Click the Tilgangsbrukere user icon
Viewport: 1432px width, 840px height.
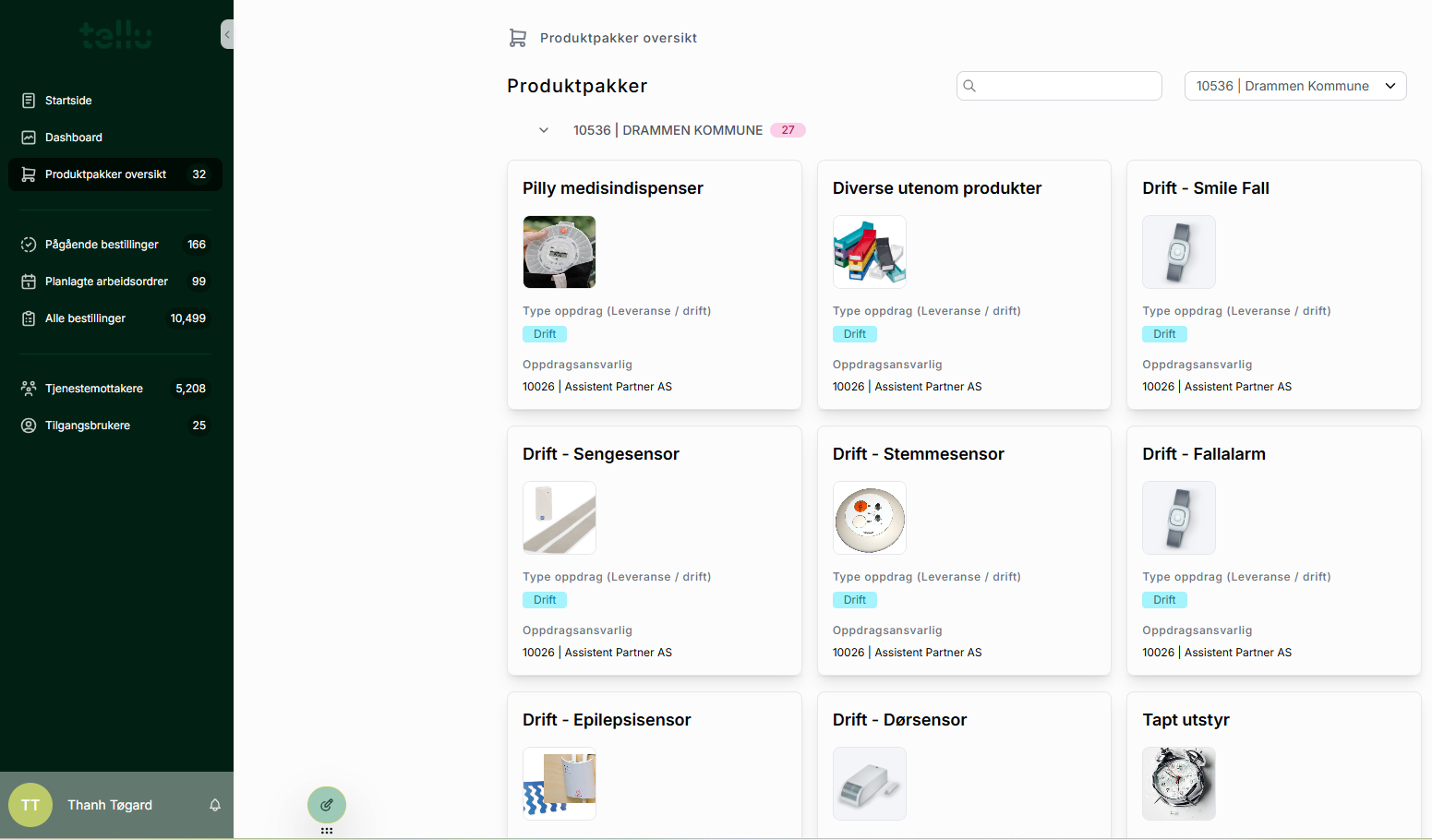(29, 426)
